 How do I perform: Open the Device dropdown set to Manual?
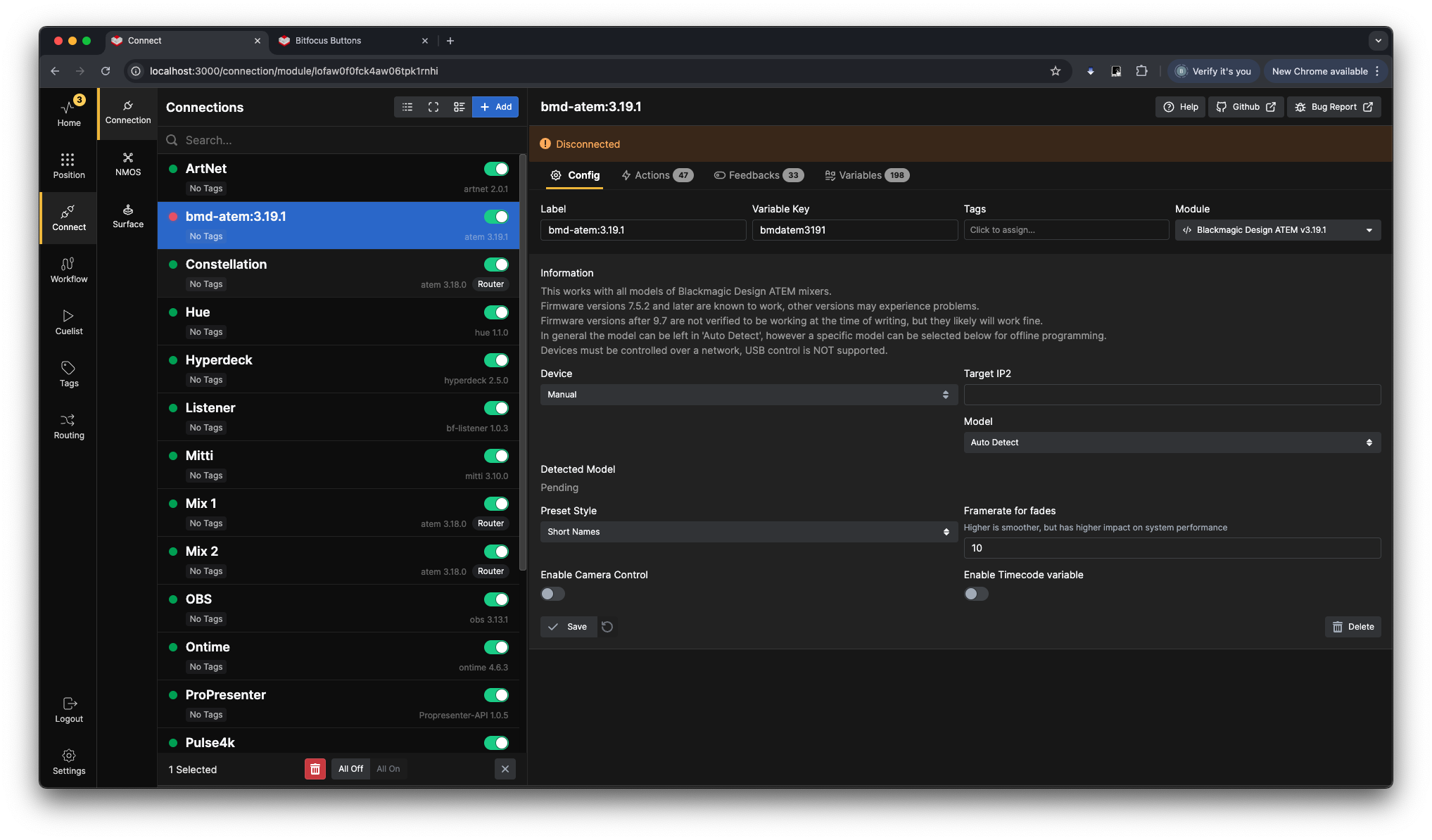coord(749,395)
